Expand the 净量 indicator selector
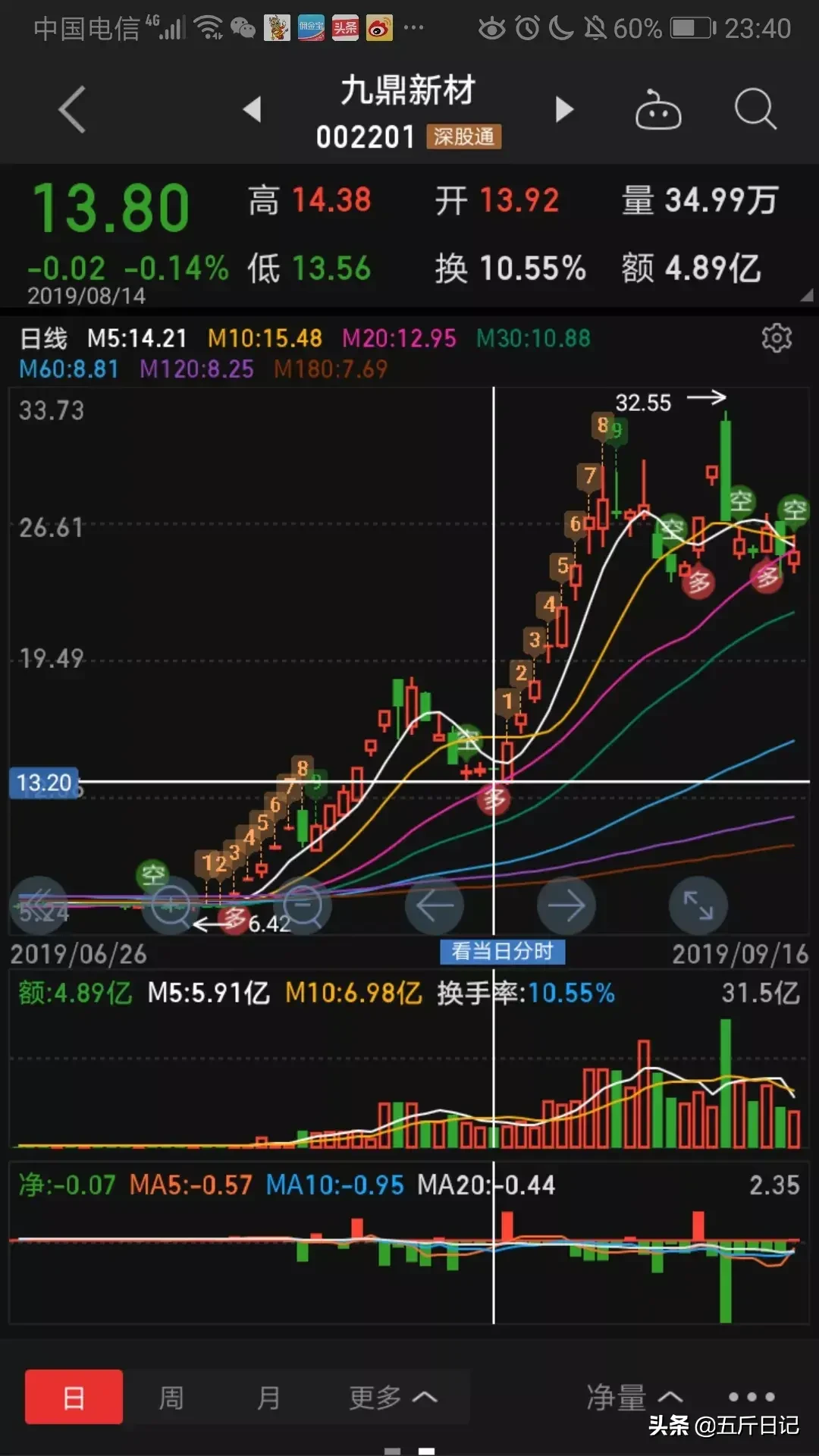 tap(635, 1397)
